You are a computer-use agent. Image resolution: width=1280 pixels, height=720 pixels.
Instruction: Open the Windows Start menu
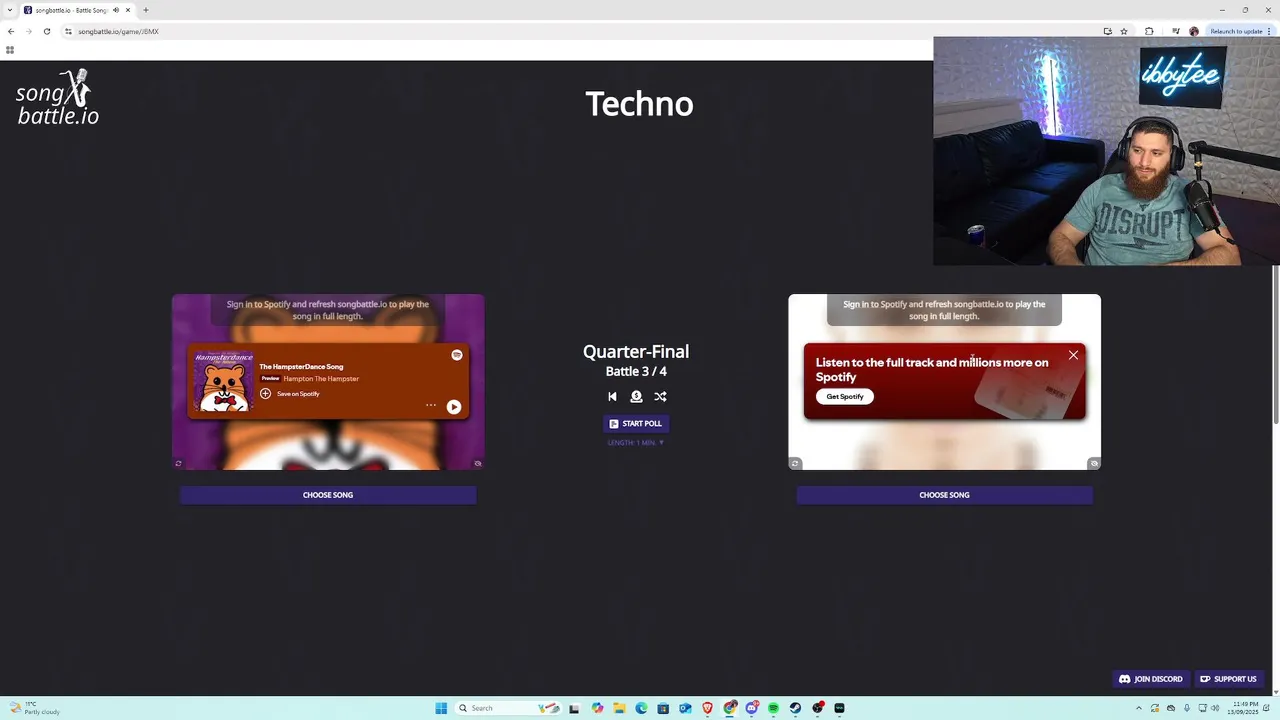(x=441, y=708)
